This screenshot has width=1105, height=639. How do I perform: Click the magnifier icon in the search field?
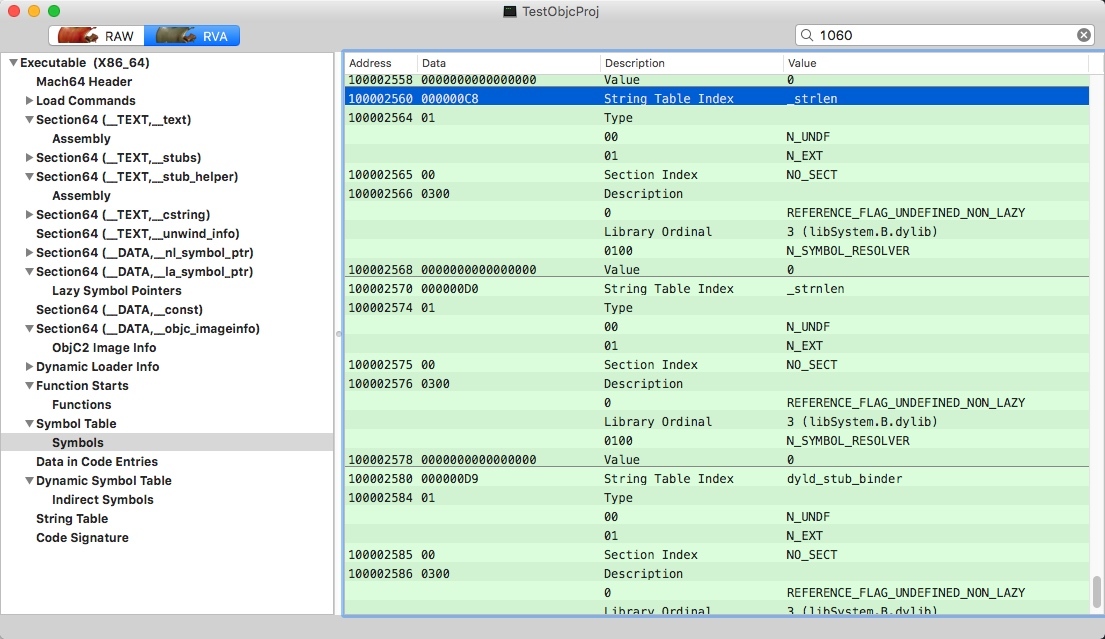pyautogui.click(x=808, y=35)
